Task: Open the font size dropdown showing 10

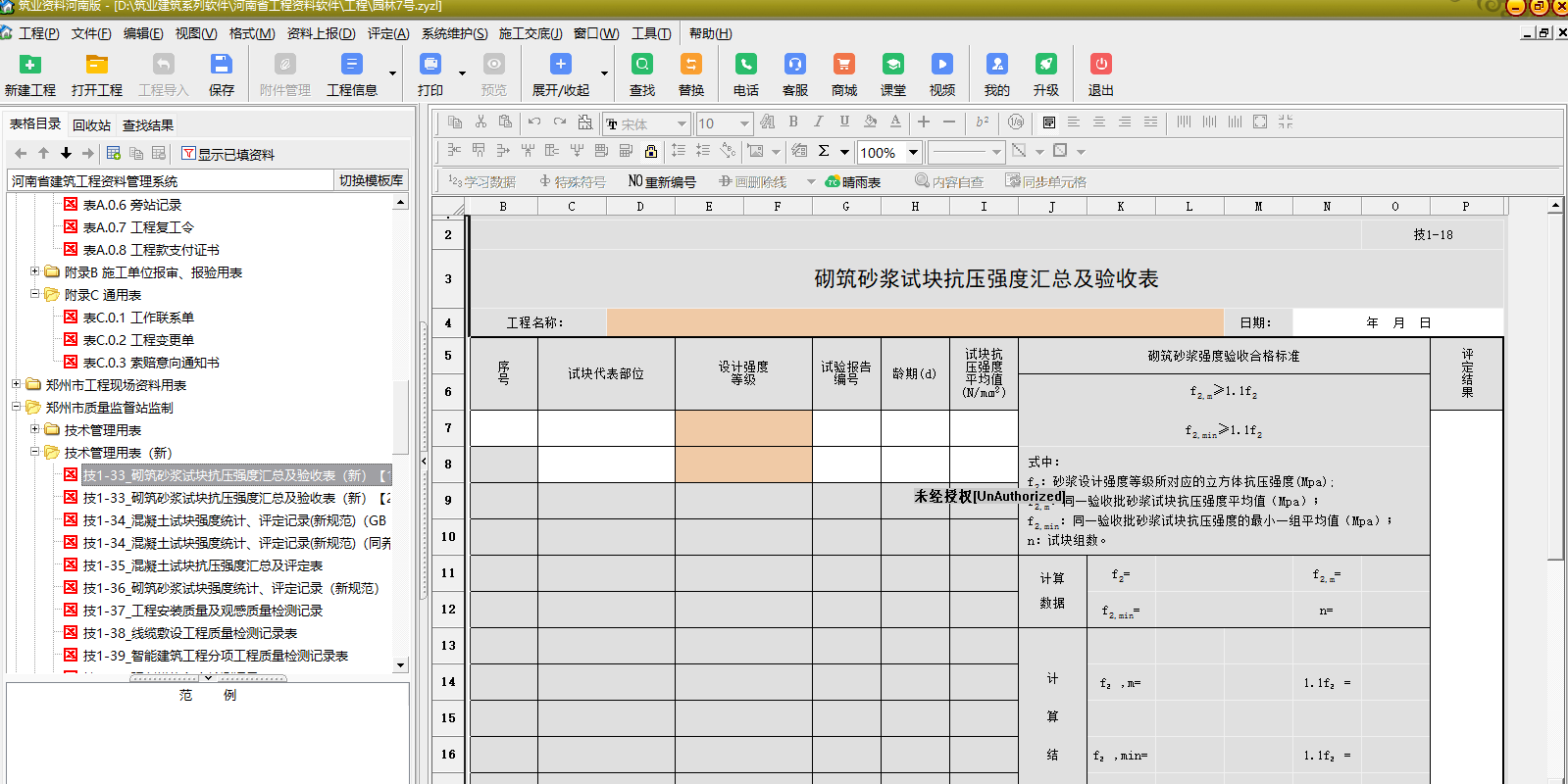Action: click(744, 123)
